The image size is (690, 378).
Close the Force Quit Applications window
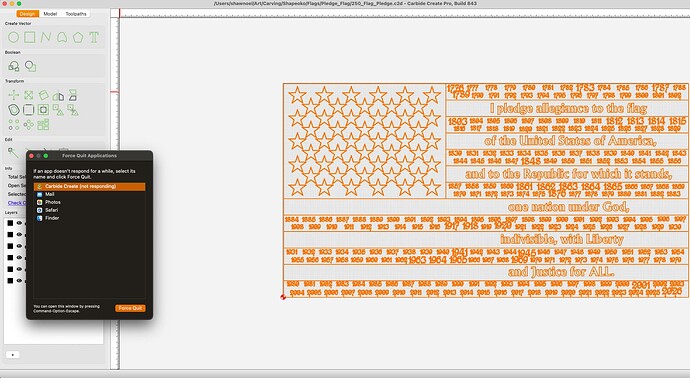tap(32, 156)
